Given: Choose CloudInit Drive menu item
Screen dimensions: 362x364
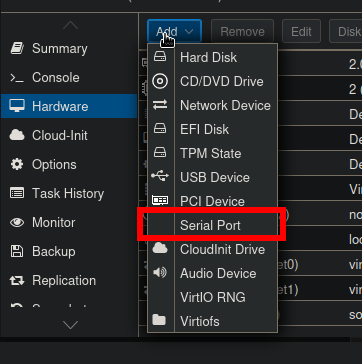Looking at the screenshot, I should coord(212,249).
